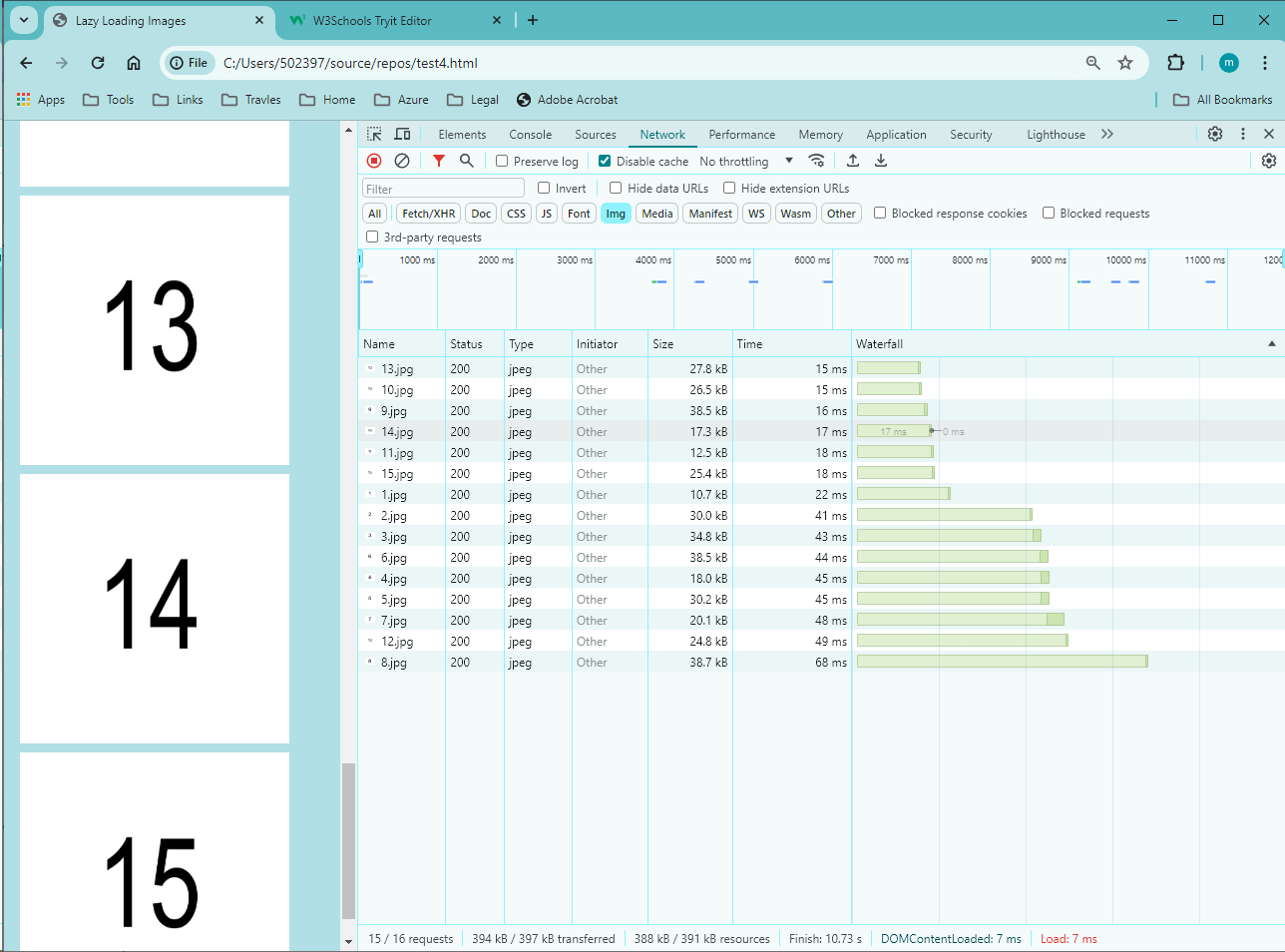Open tab search dropdown in title bar
The height and width of the screenshot is (952, 1285).
(x=24, y=20)
